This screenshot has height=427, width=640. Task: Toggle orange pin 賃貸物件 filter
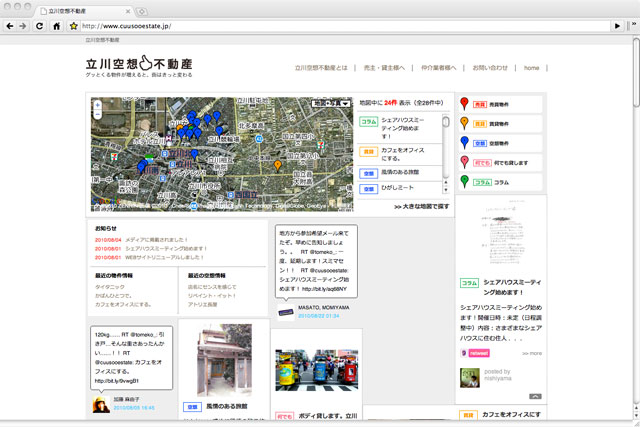[x=501, y=124]
